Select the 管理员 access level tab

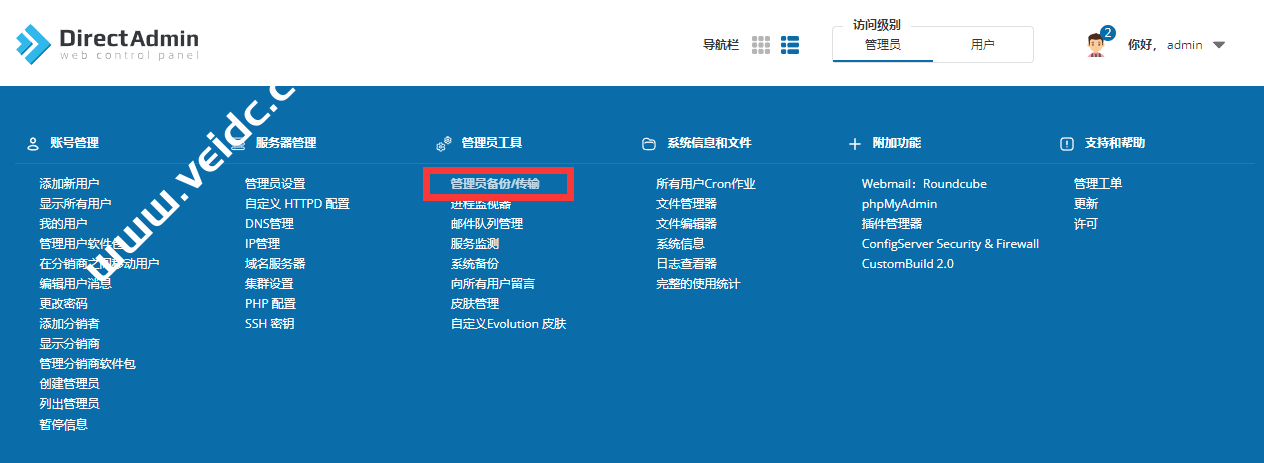883,45
